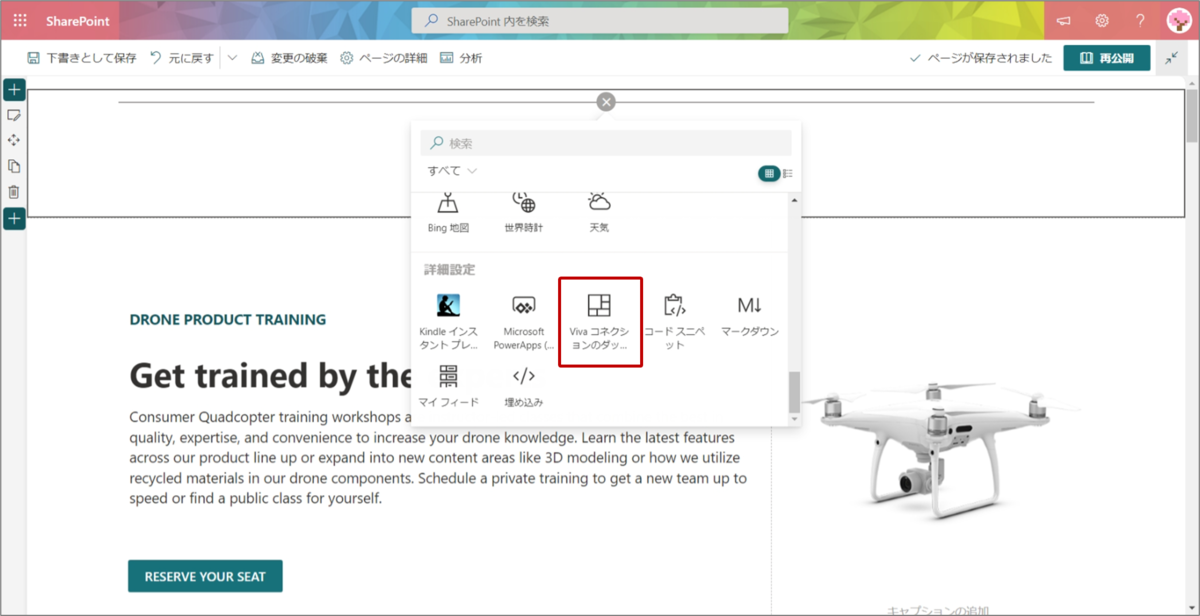Viewport: 1200px width, 616px height.
Task: Close the web part picker with X
Action: coord(606,102)
